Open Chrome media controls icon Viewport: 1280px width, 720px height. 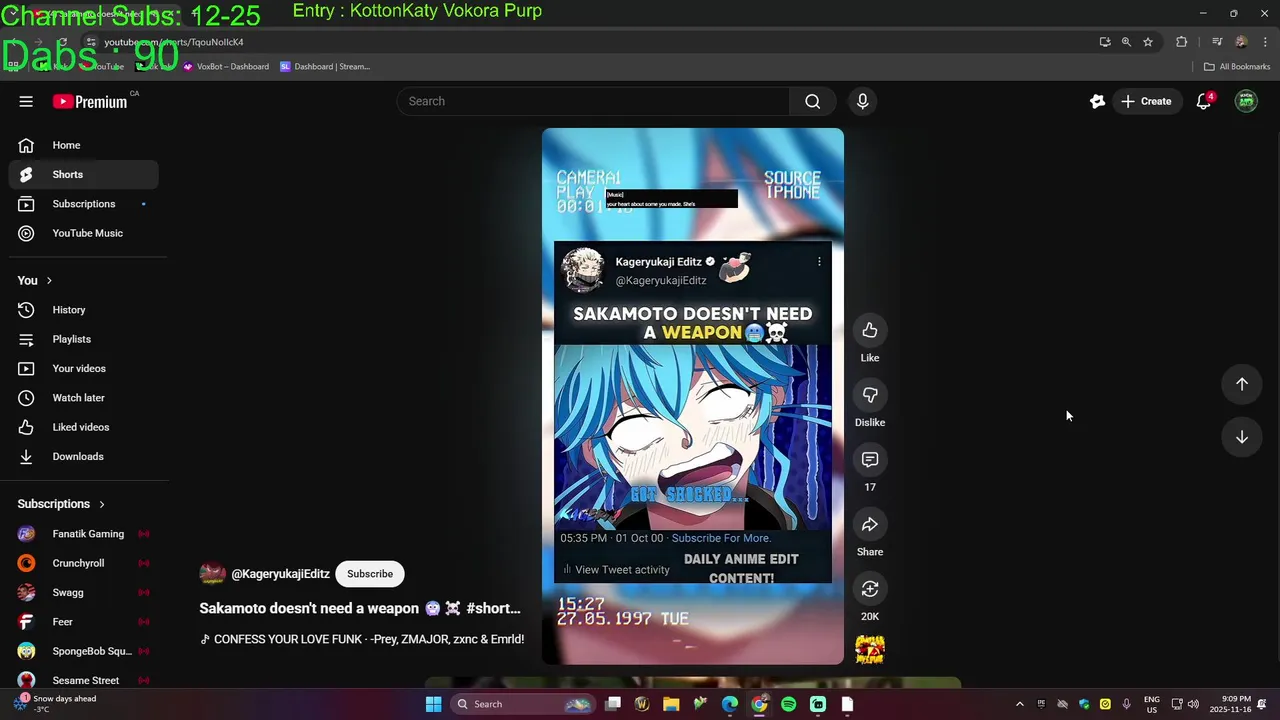(1217, 42)
